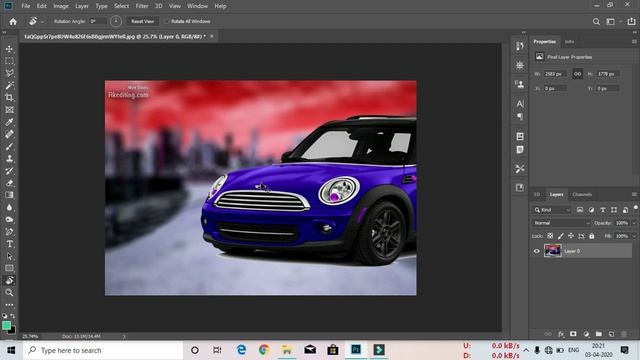Expand the status bar info arrow
This screenshot has width=640, height=360.
click(124, 336)
